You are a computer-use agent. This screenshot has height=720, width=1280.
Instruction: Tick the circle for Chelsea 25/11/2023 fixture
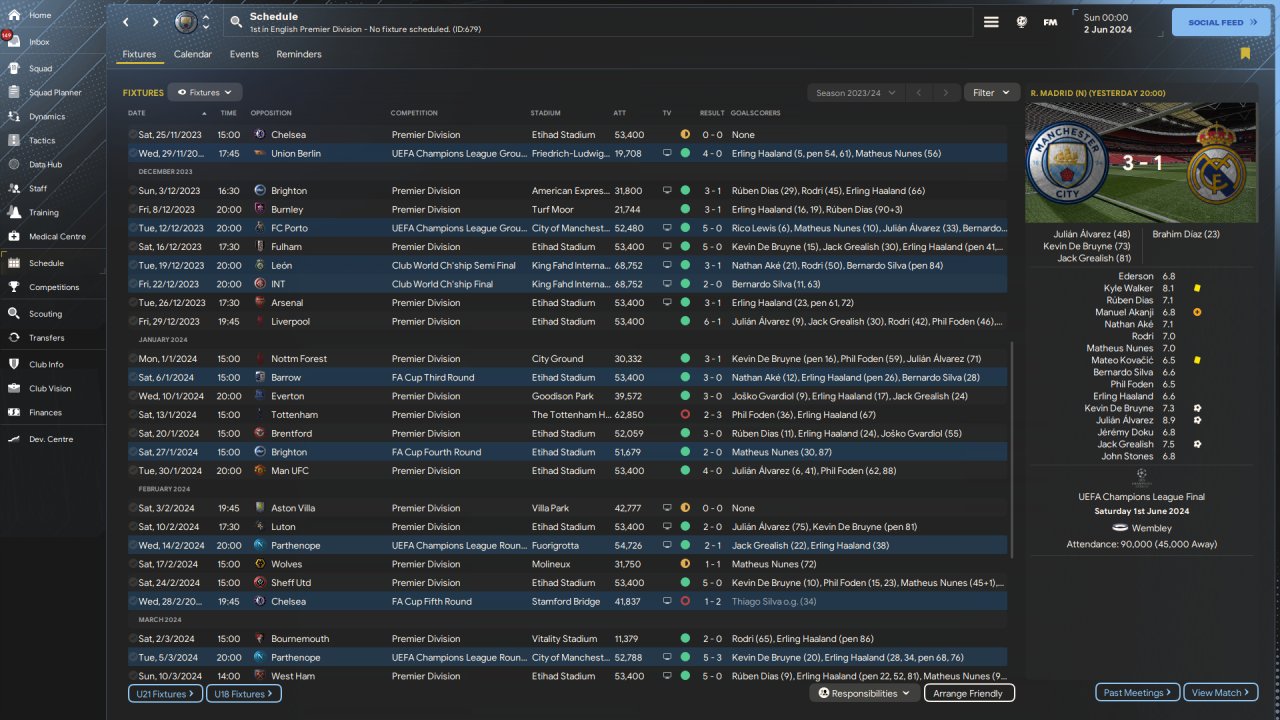point(133,135)
